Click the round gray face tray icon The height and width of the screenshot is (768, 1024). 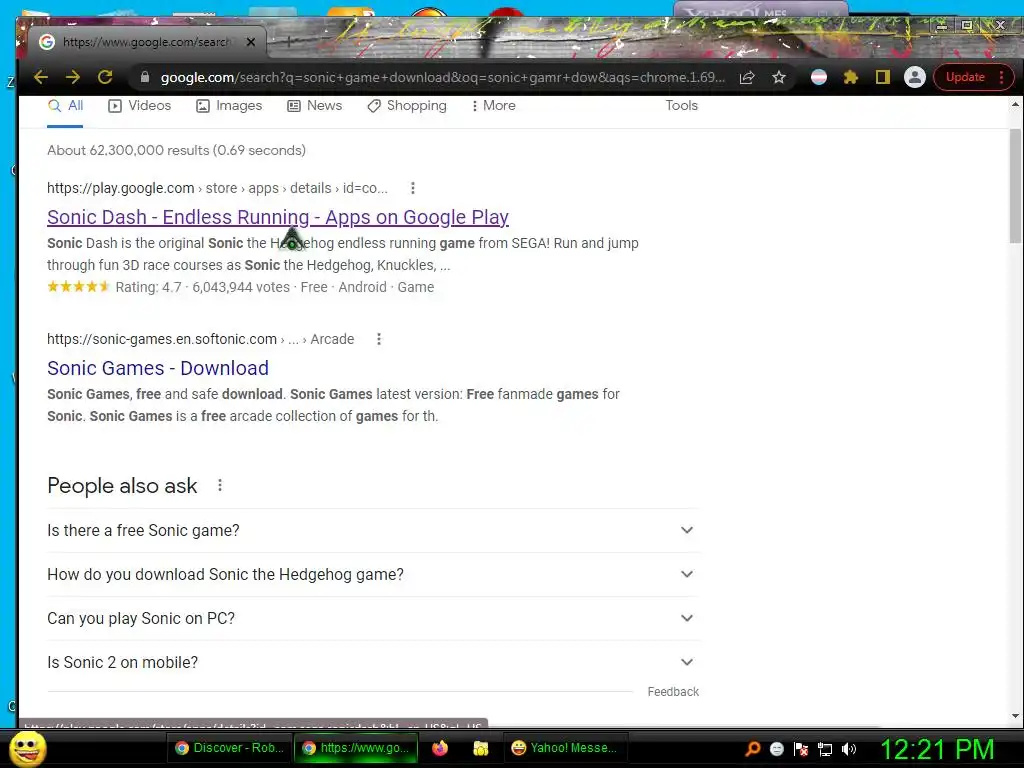(776, 748)
